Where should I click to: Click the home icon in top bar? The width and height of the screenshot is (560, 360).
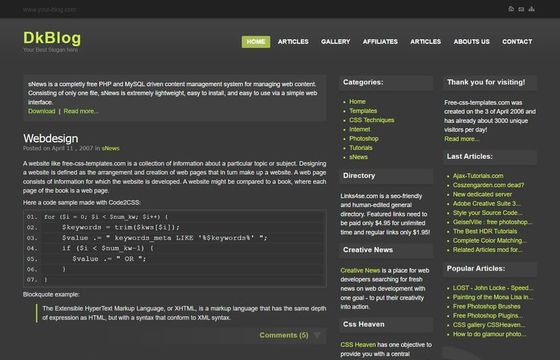click(511, 9)
